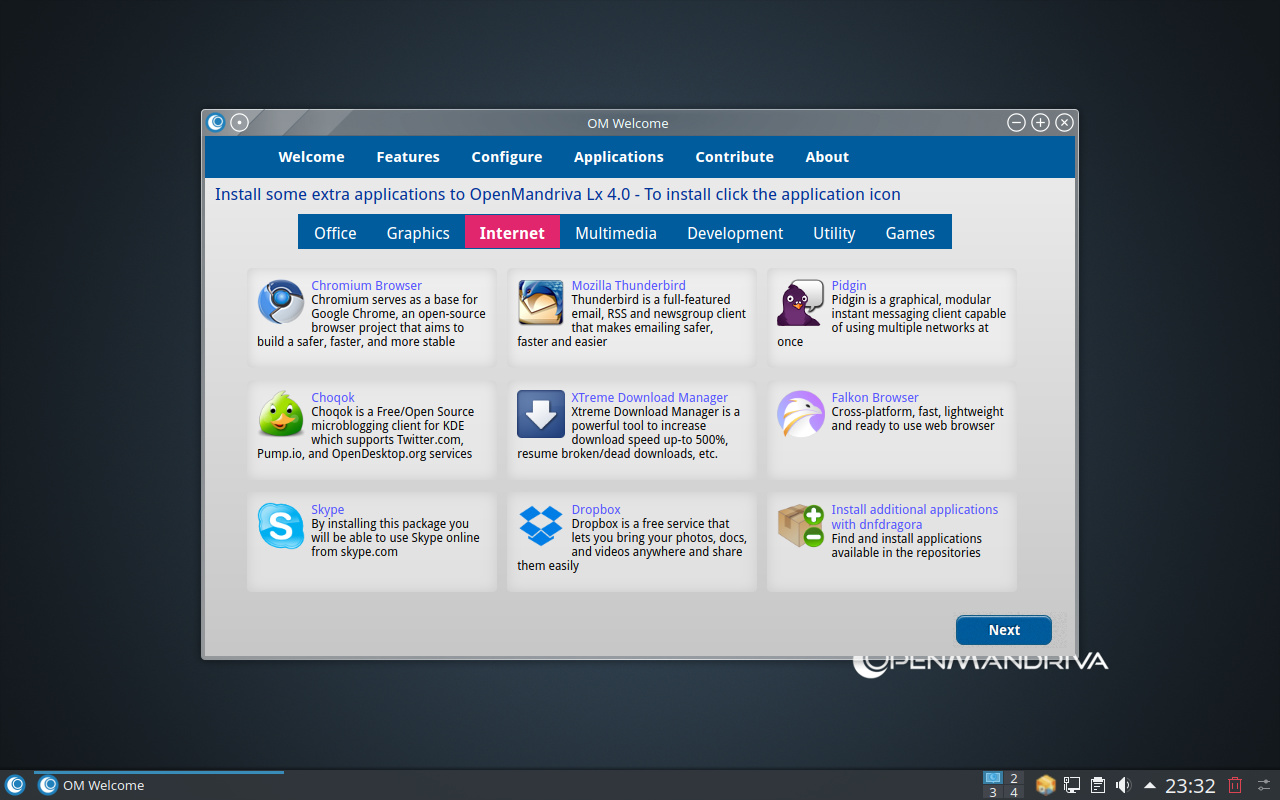Open the About page

pos(827,157)
